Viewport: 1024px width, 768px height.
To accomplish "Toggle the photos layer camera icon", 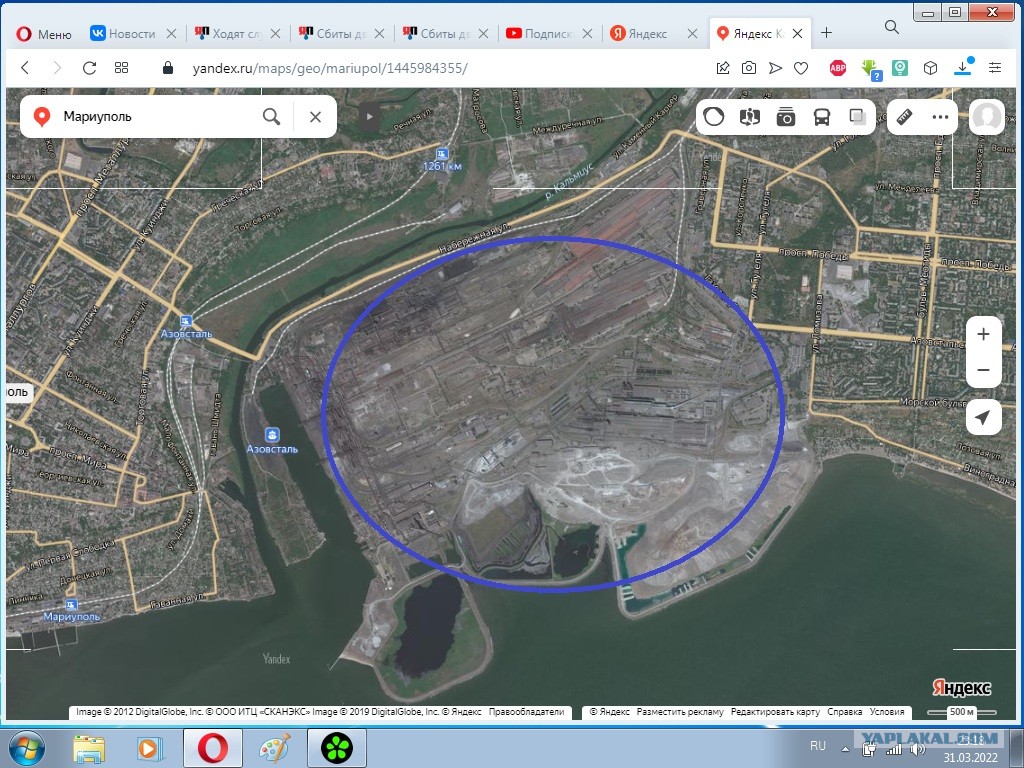I will click(786, 117).
